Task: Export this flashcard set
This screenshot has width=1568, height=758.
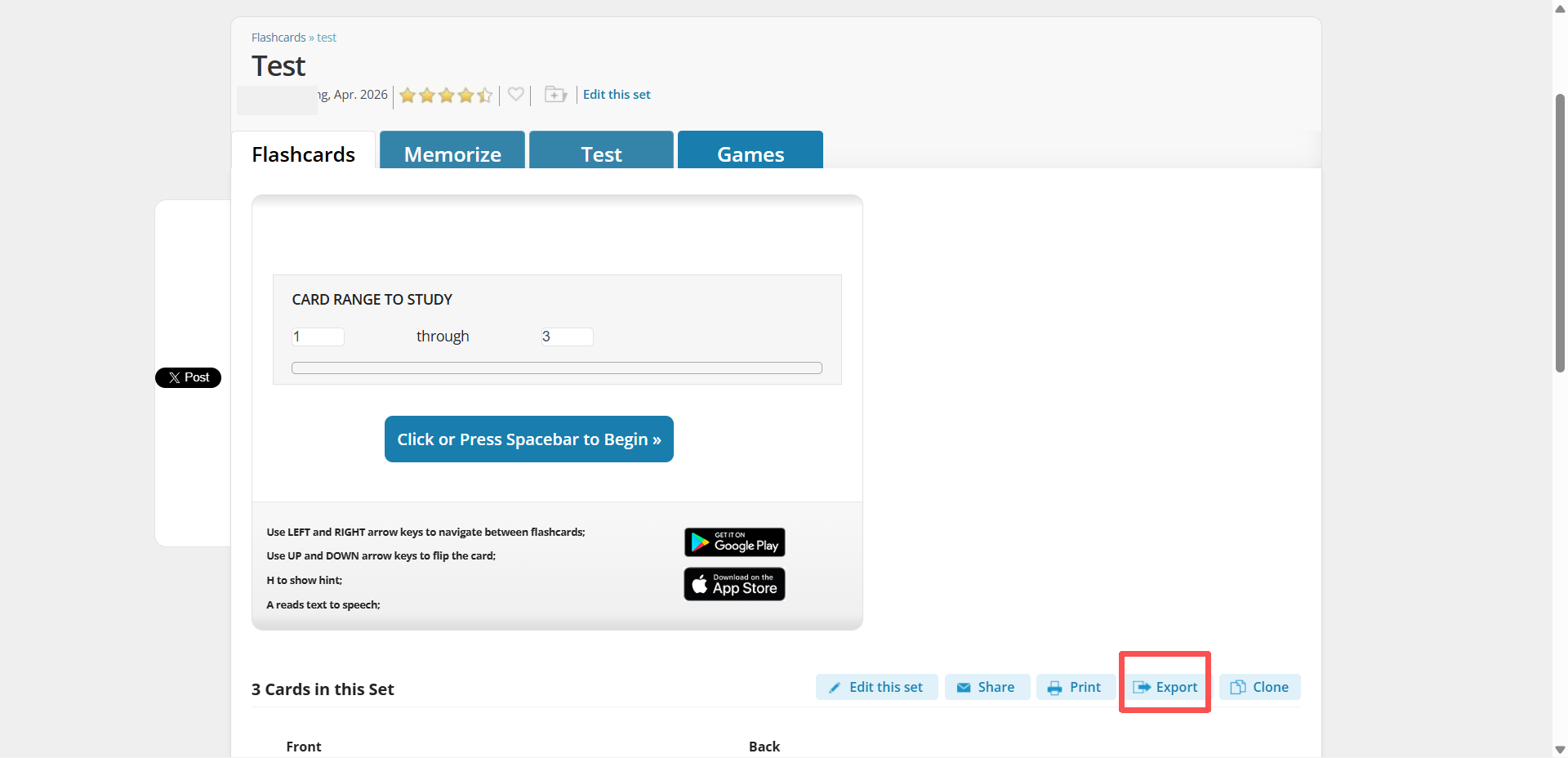Action: 1165,687
